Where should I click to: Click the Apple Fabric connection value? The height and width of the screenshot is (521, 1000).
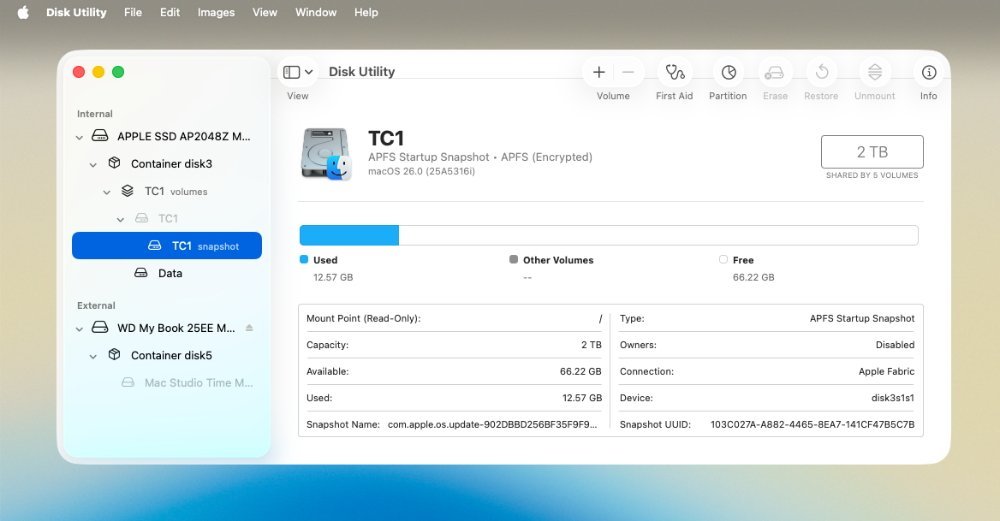886,371
